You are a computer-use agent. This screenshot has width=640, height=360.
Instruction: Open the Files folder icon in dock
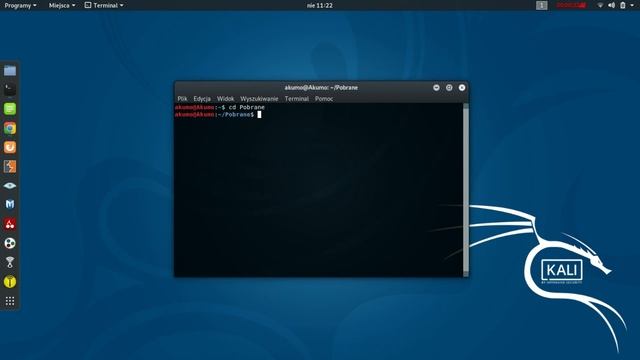(x=10, y=71)
